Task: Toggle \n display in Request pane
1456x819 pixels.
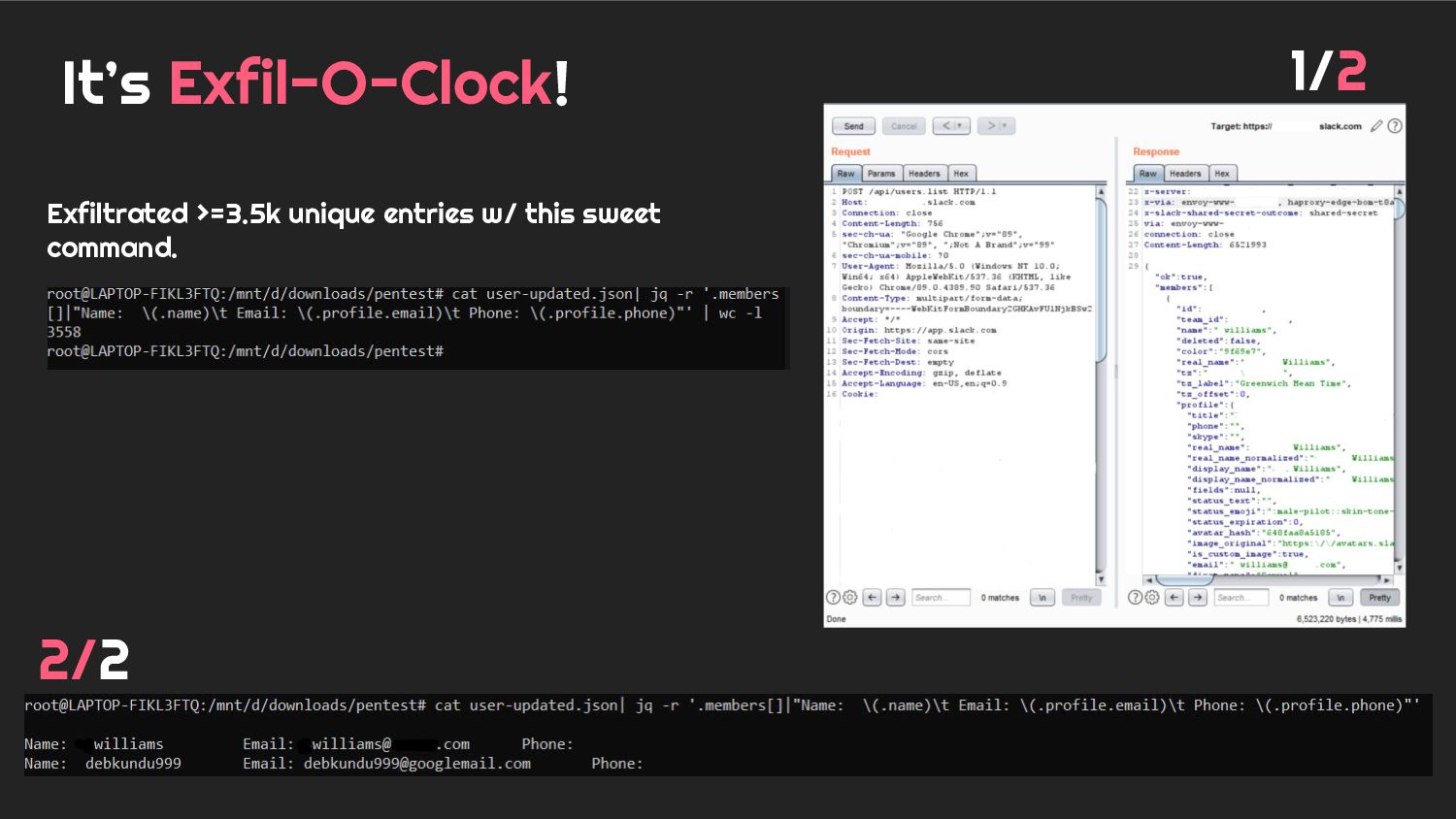Action: tap(1042, 598)
